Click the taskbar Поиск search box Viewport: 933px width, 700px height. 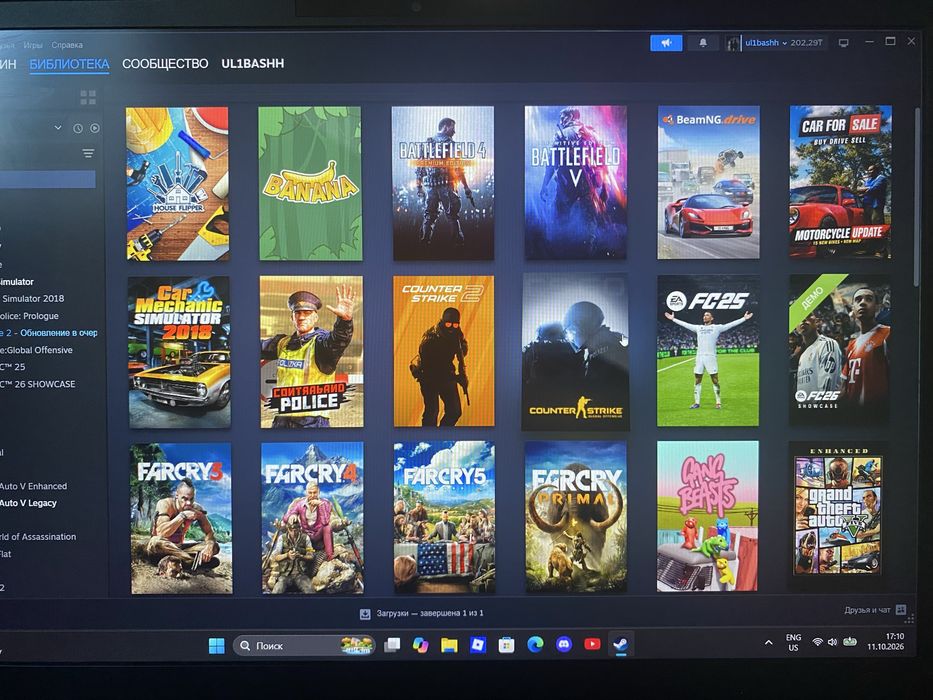304,645
